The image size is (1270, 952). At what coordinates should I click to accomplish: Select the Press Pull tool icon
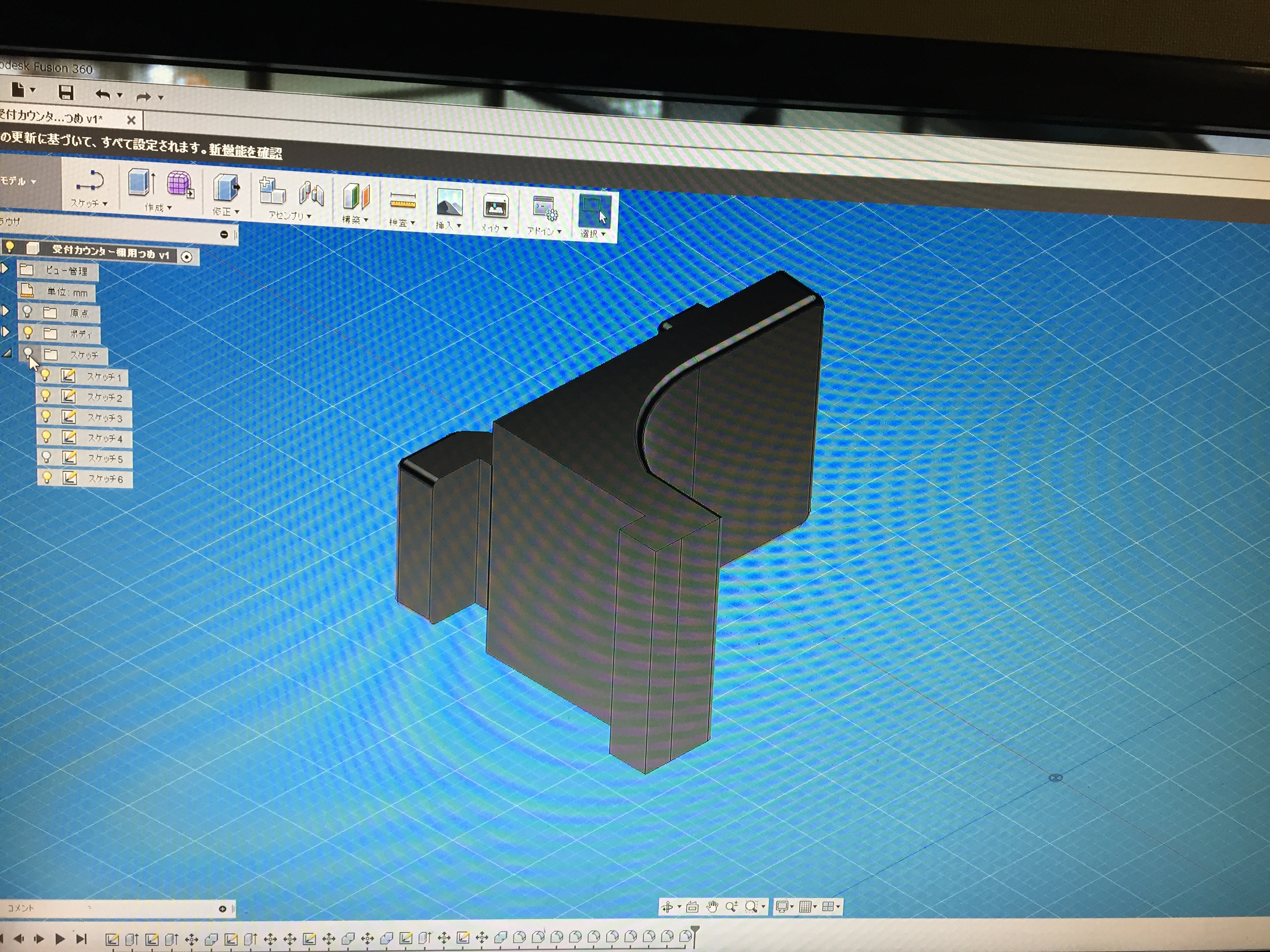(x=226, y=188)
